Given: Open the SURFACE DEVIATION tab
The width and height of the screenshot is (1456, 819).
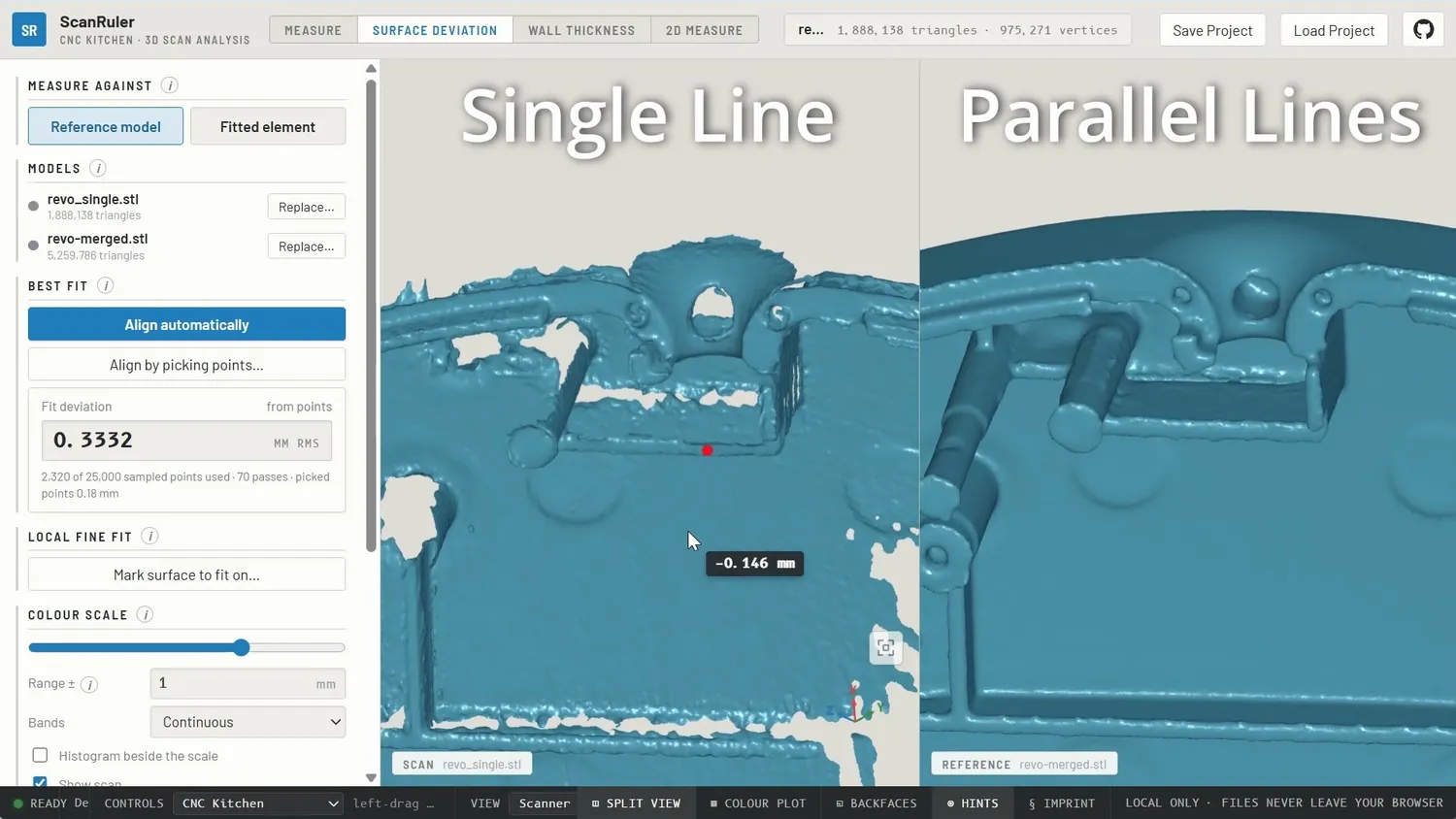Looking at the screenshot, I should pyautogui.click(x=435, y=30).
